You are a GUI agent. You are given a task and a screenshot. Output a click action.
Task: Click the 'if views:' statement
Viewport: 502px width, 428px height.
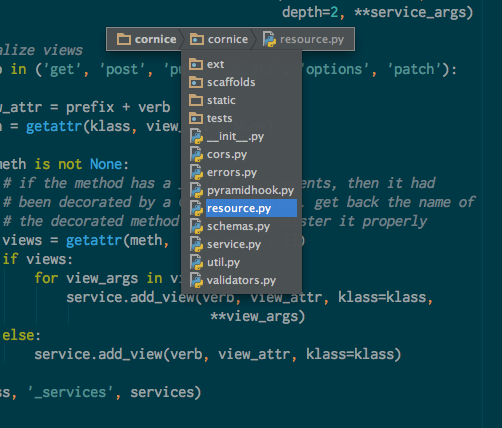click(37, 259)
